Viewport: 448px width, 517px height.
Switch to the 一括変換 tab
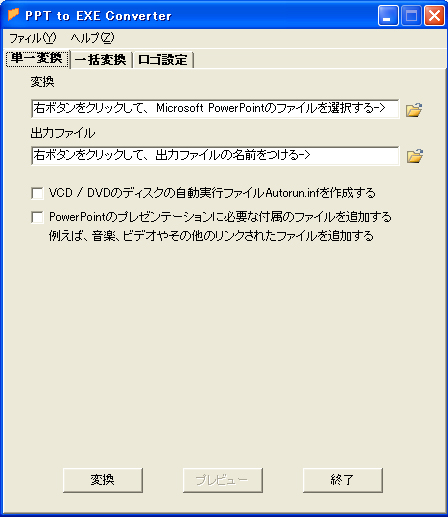(x=101, y=60)
